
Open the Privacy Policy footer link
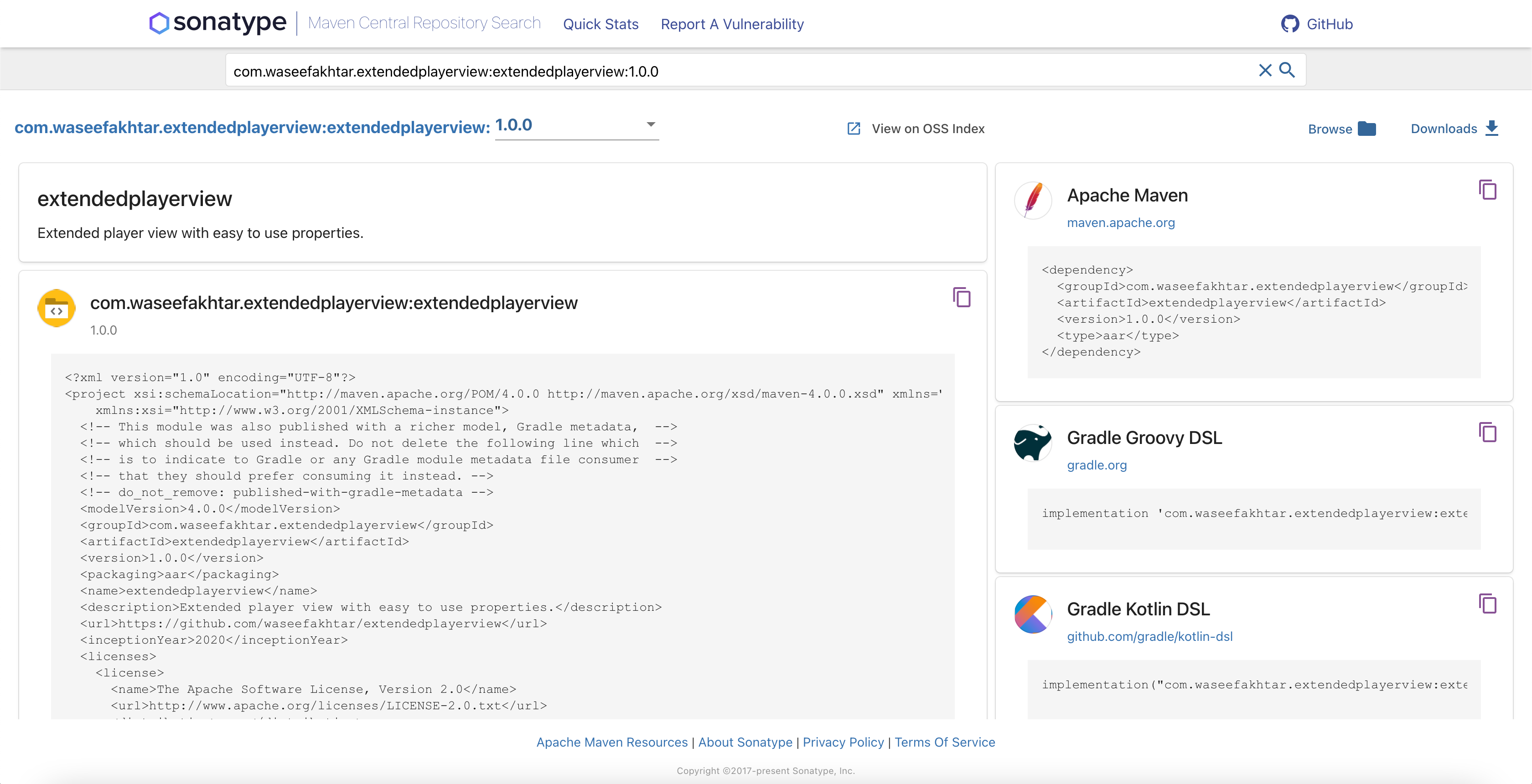(x=843, y=743)
